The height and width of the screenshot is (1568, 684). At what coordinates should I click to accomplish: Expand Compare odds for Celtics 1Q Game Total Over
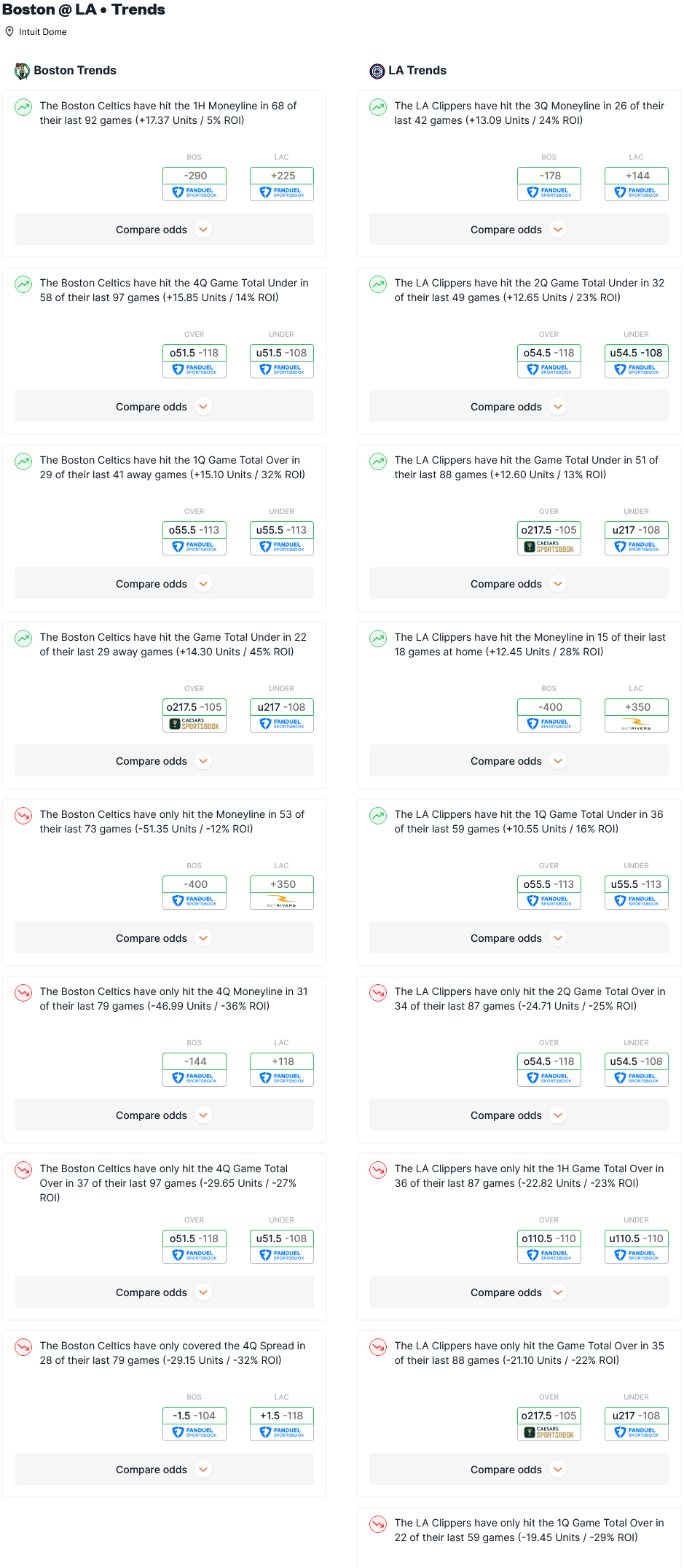(164, 584)
